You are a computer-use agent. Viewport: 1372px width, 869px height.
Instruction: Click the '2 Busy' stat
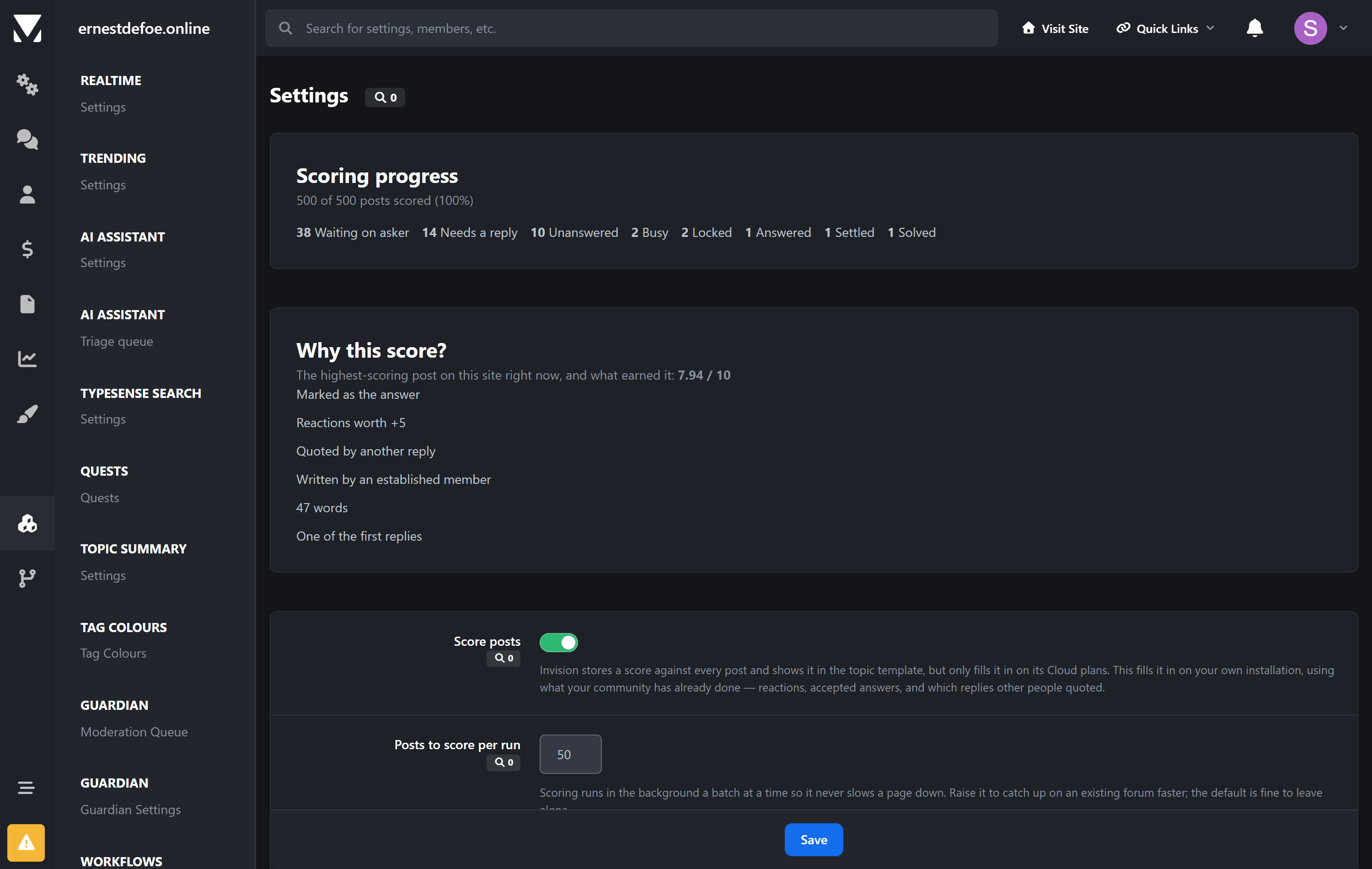click(649, 232)
